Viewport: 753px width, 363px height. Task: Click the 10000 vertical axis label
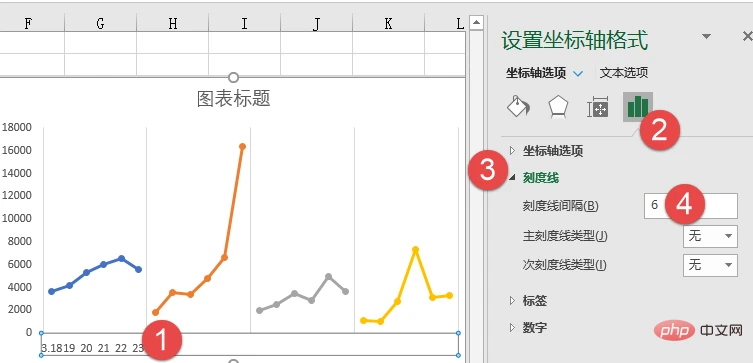(16, 218)
